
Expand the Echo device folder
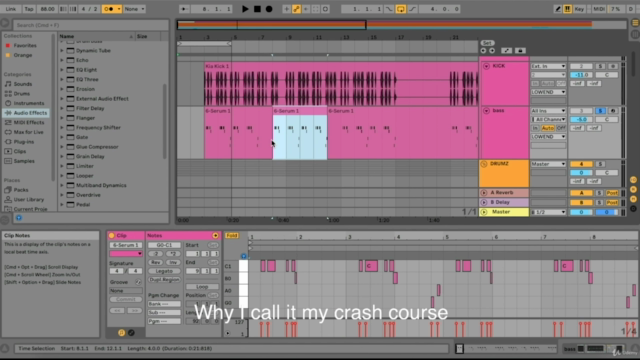point(62,60)
